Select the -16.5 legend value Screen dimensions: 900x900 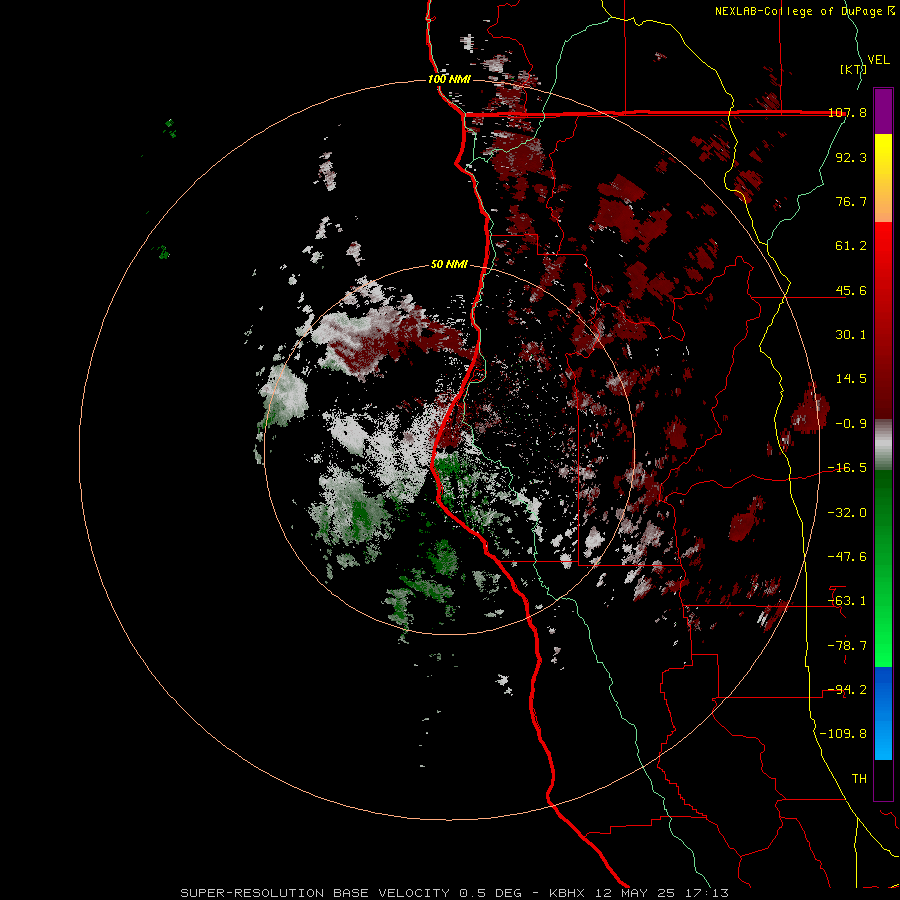(x=847, y=468)
